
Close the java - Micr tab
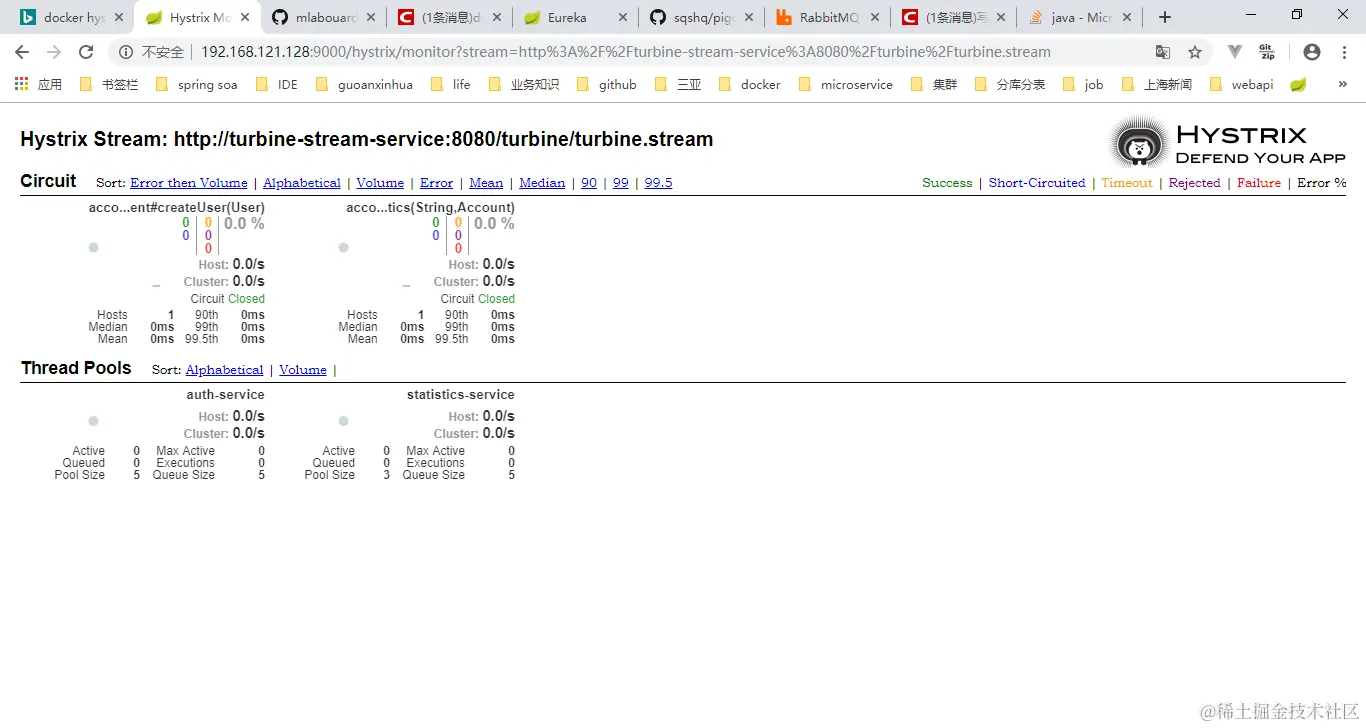coord(1127,17)
